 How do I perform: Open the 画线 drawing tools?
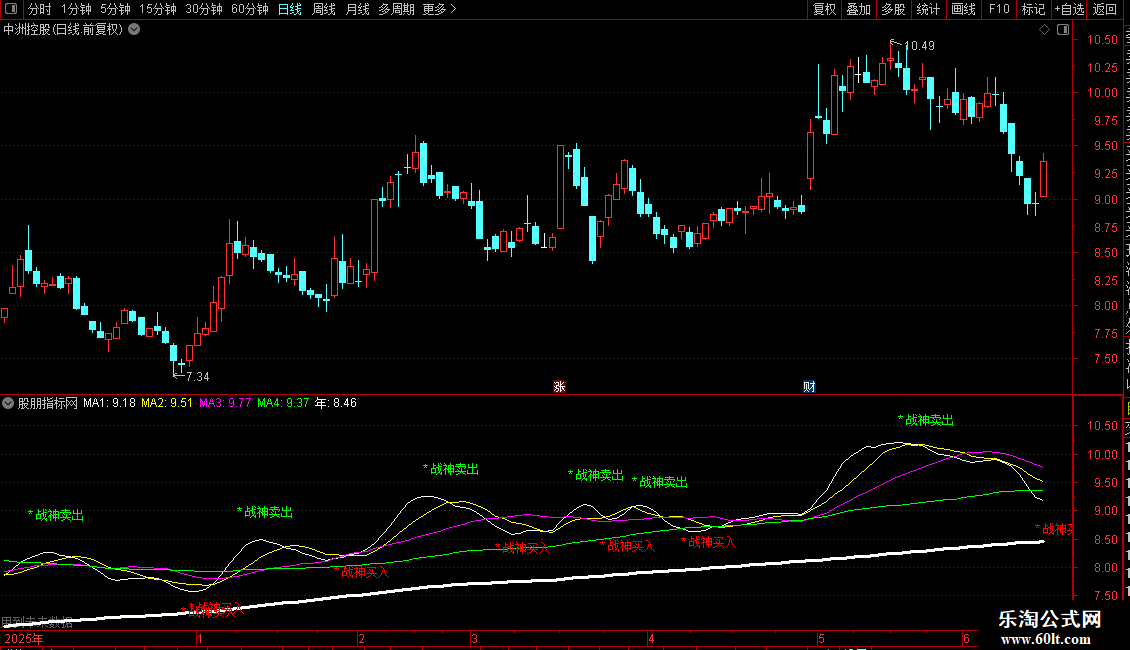[963, 9]
